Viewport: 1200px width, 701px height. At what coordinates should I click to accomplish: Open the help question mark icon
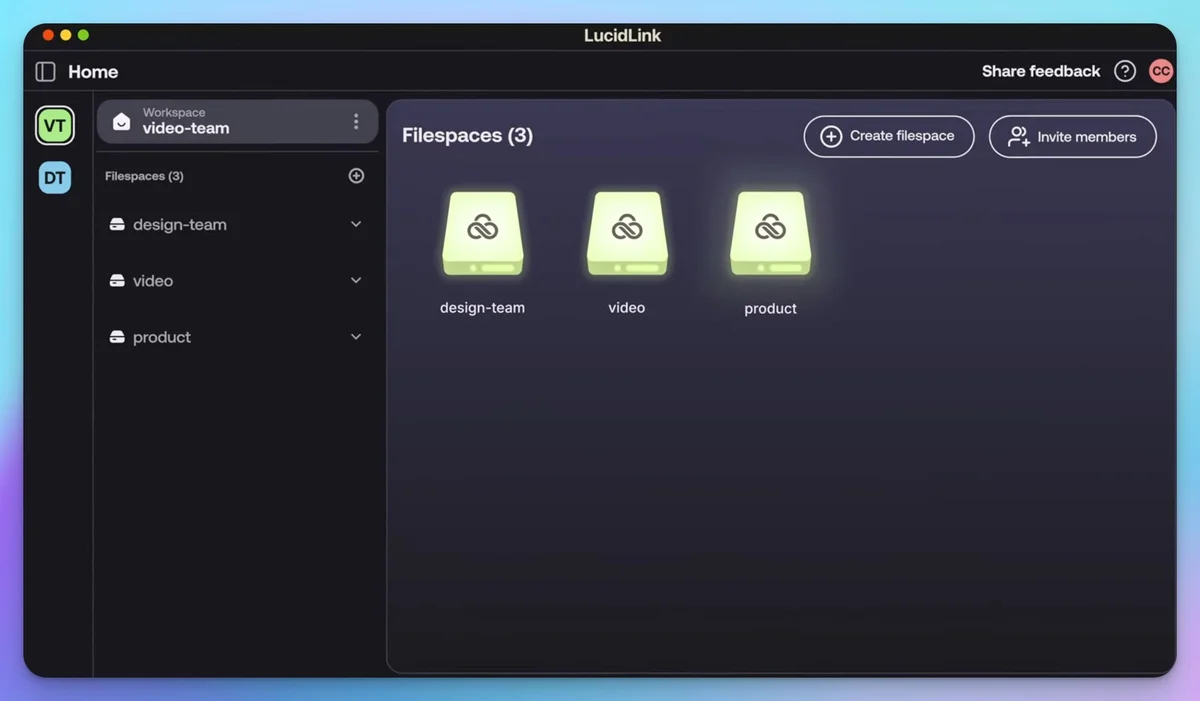click(1125, 71)
